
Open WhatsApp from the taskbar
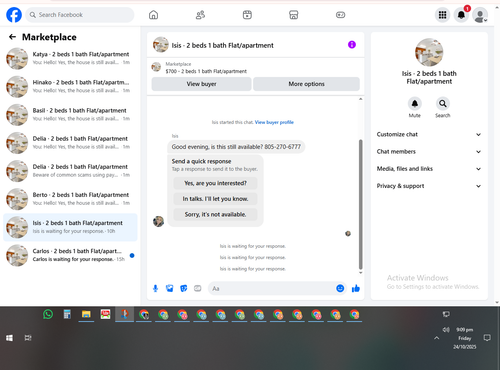coord(48,314)
